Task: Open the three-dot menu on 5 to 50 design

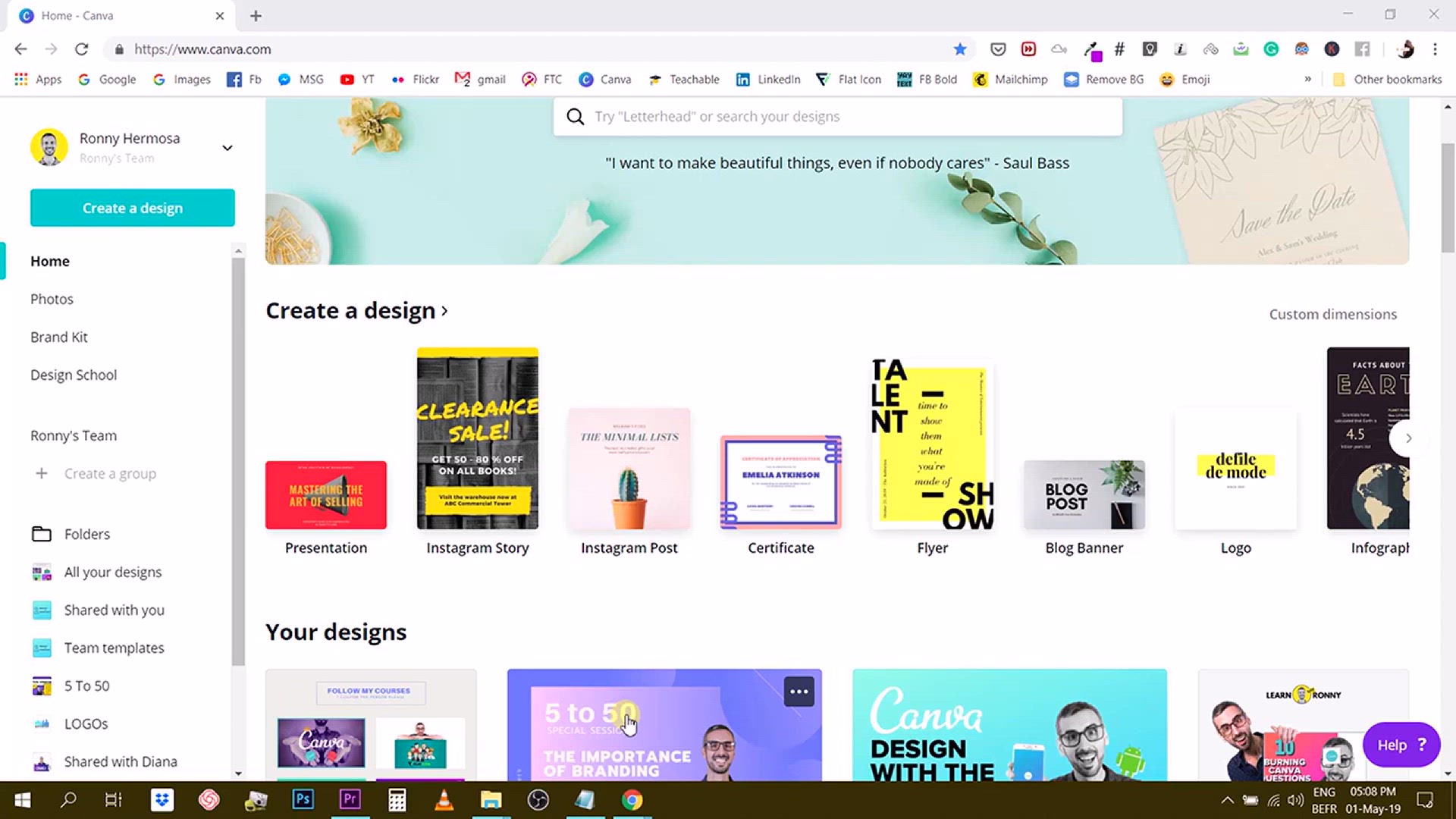Action: [x=799, y=692]
